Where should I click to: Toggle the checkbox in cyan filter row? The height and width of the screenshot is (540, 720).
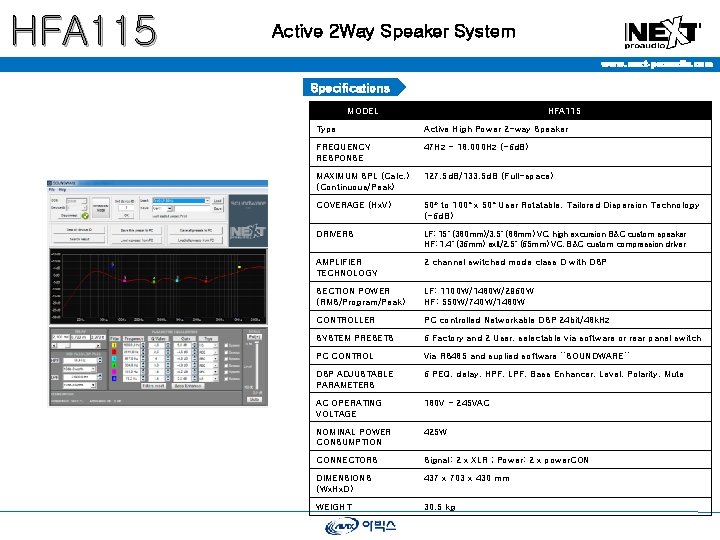click(x=226, y=359)
